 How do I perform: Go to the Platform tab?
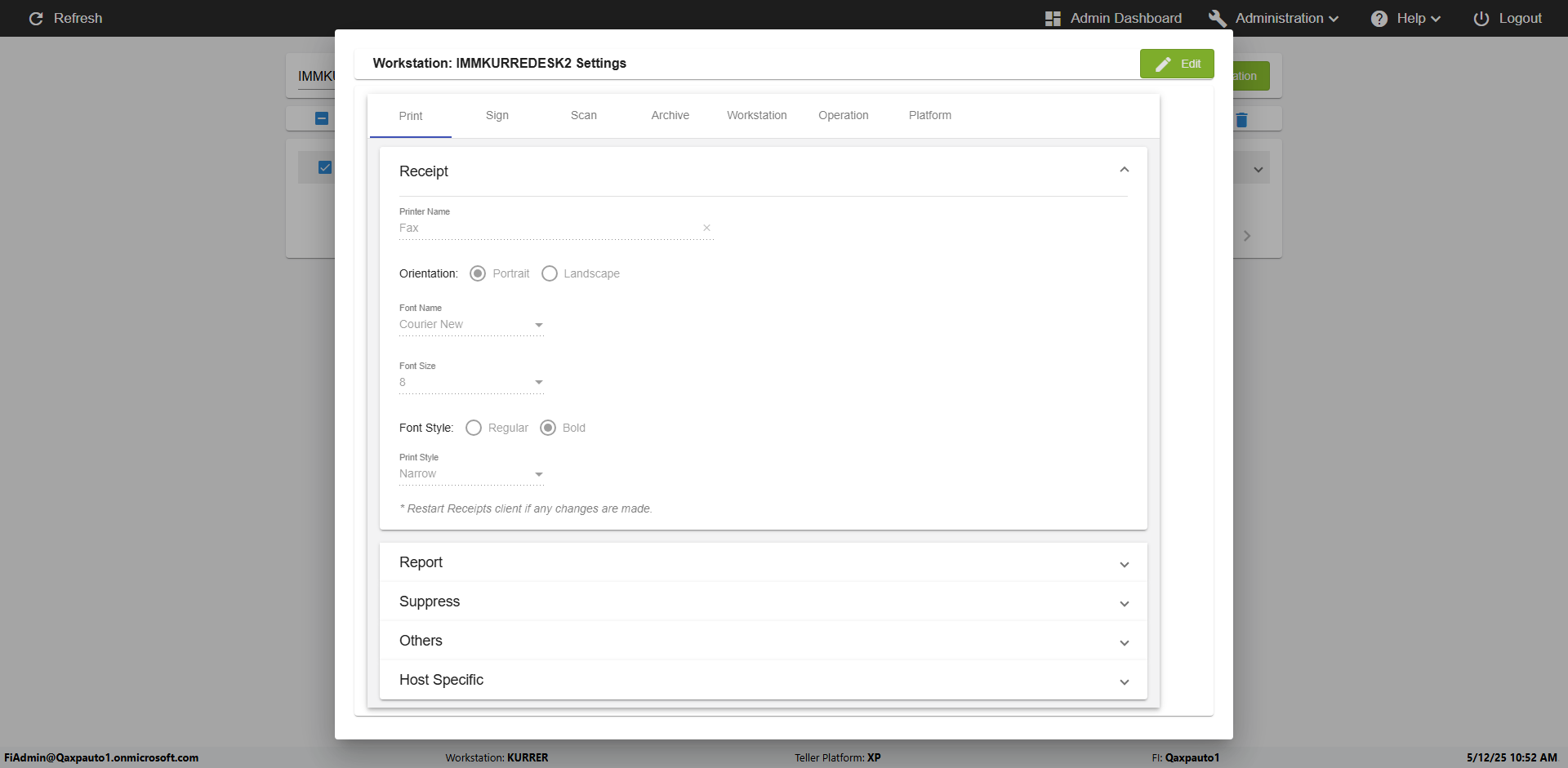click(930, 116)
